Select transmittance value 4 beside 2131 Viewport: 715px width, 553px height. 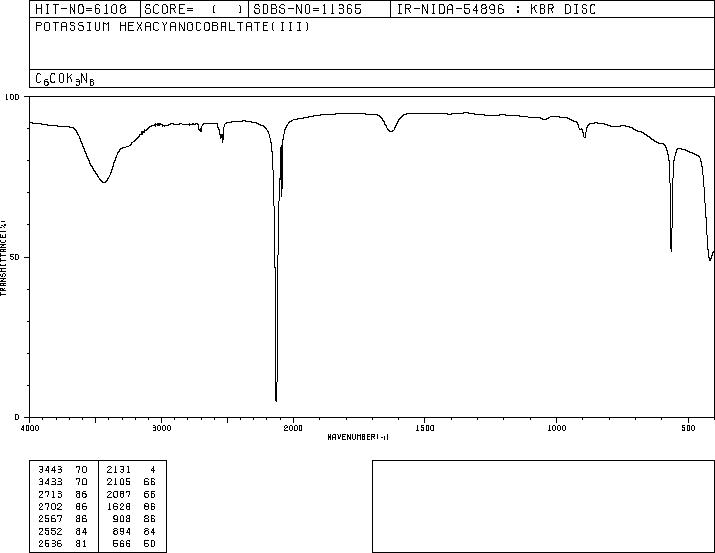pyautogui.click(x=153, y=470)
